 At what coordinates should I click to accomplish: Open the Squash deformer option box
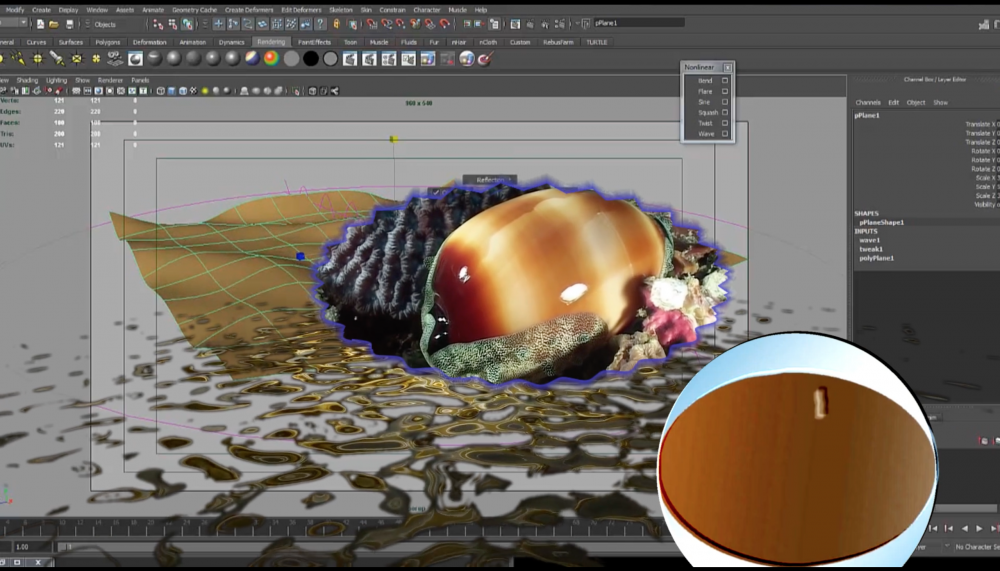tap(725, 112)
